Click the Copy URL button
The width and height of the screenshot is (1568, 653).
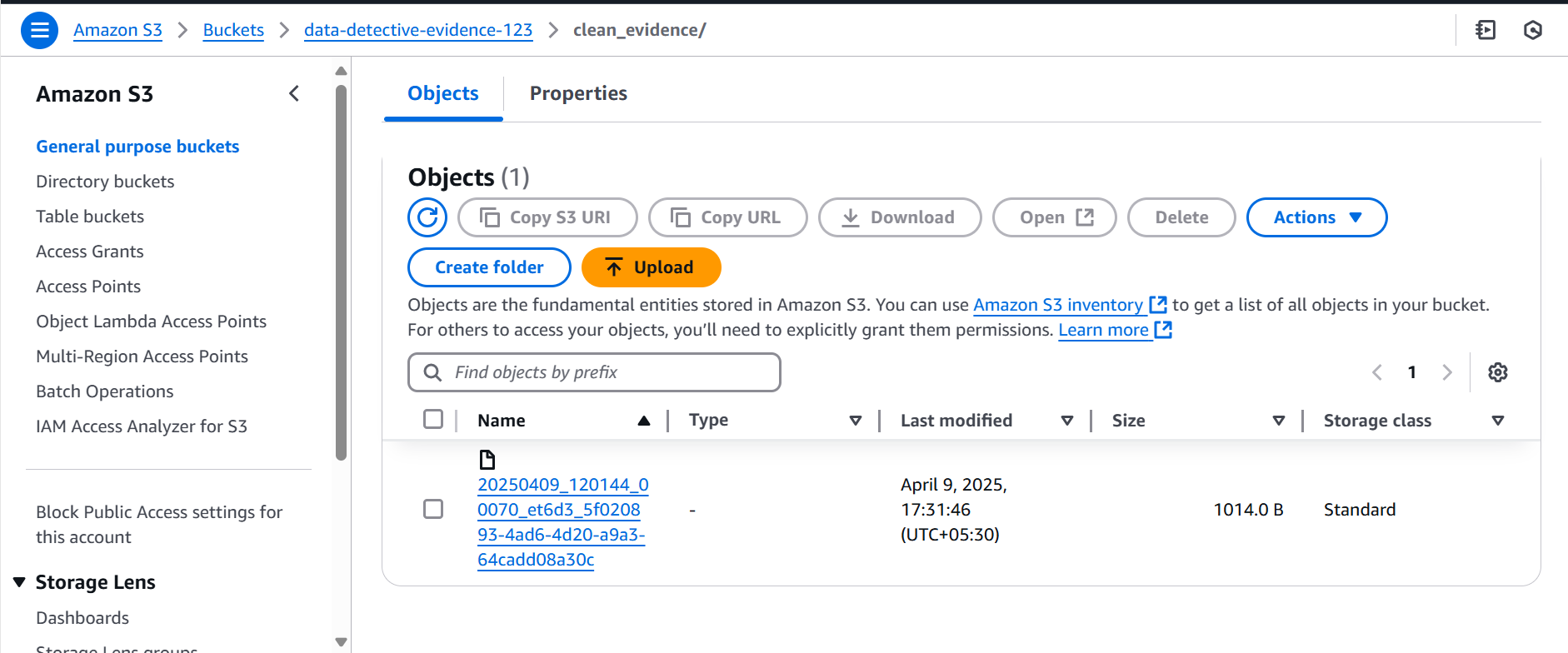click(728, 217)
